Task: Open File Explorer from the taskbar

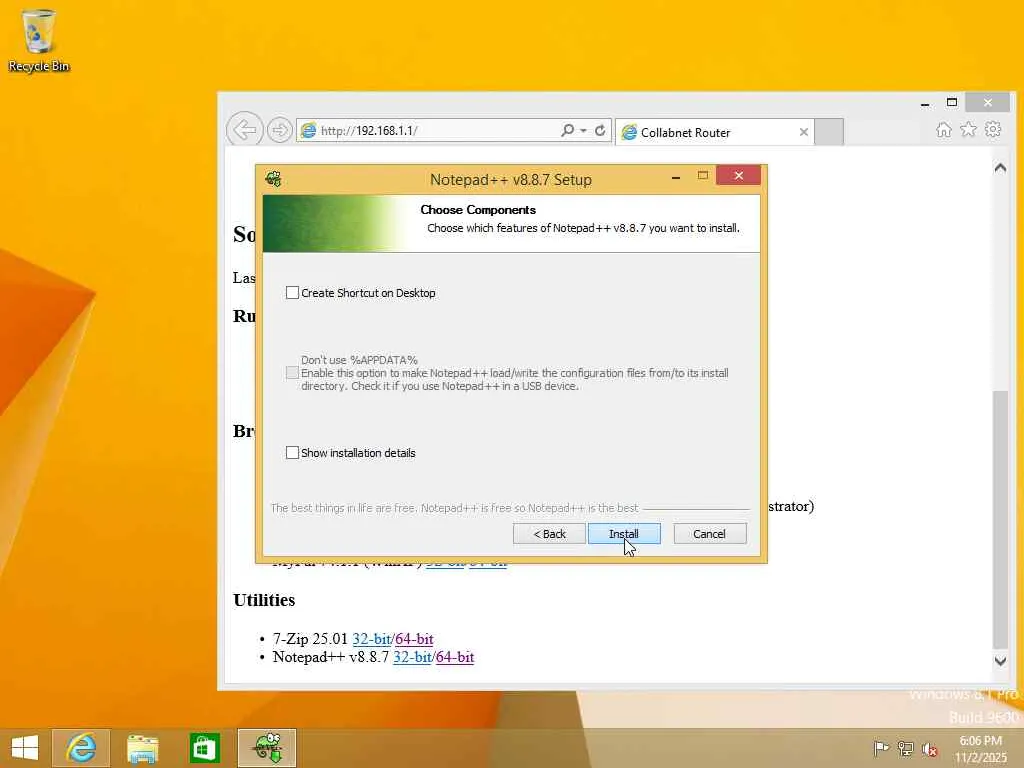Action: [x=142, y=748]
